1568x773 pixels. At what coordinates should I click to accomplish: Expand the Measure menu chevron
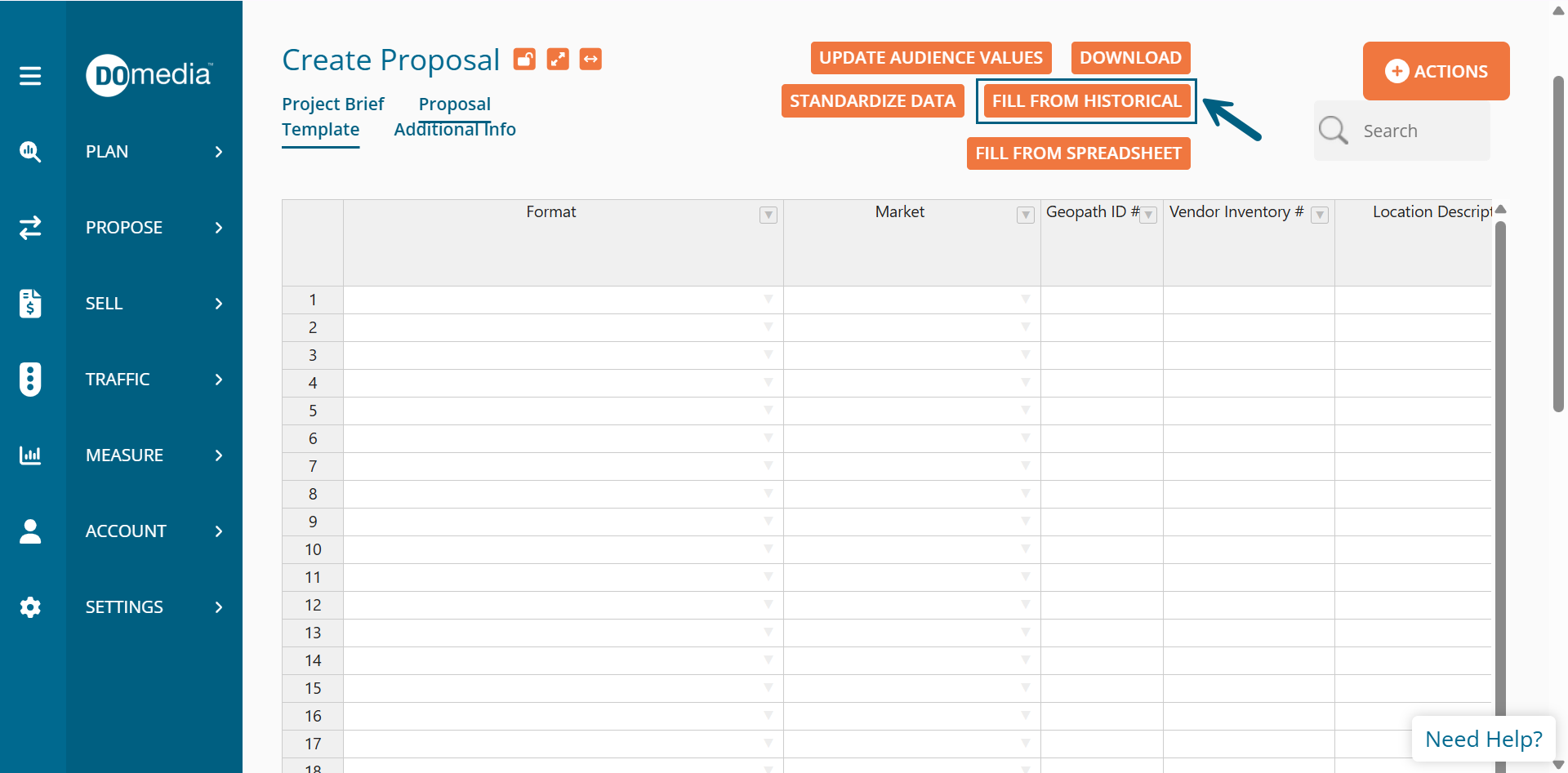tap(218, 455)
